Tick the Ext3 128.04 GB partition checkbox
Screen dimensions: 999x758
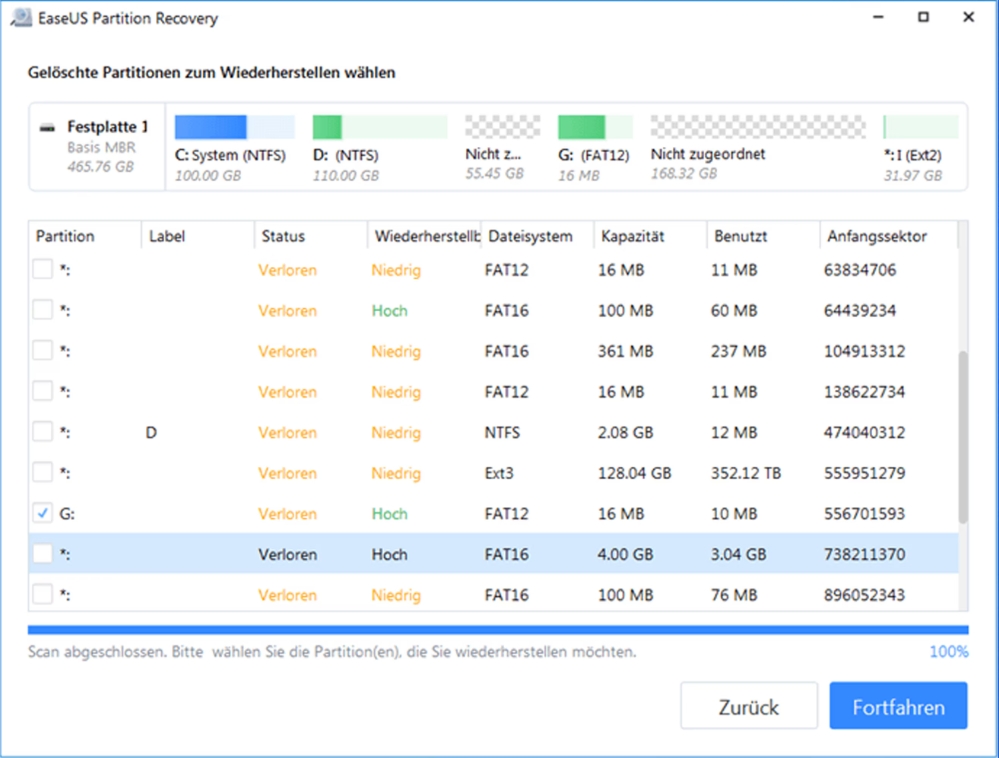pyautogui.click(x=42, y=473)
